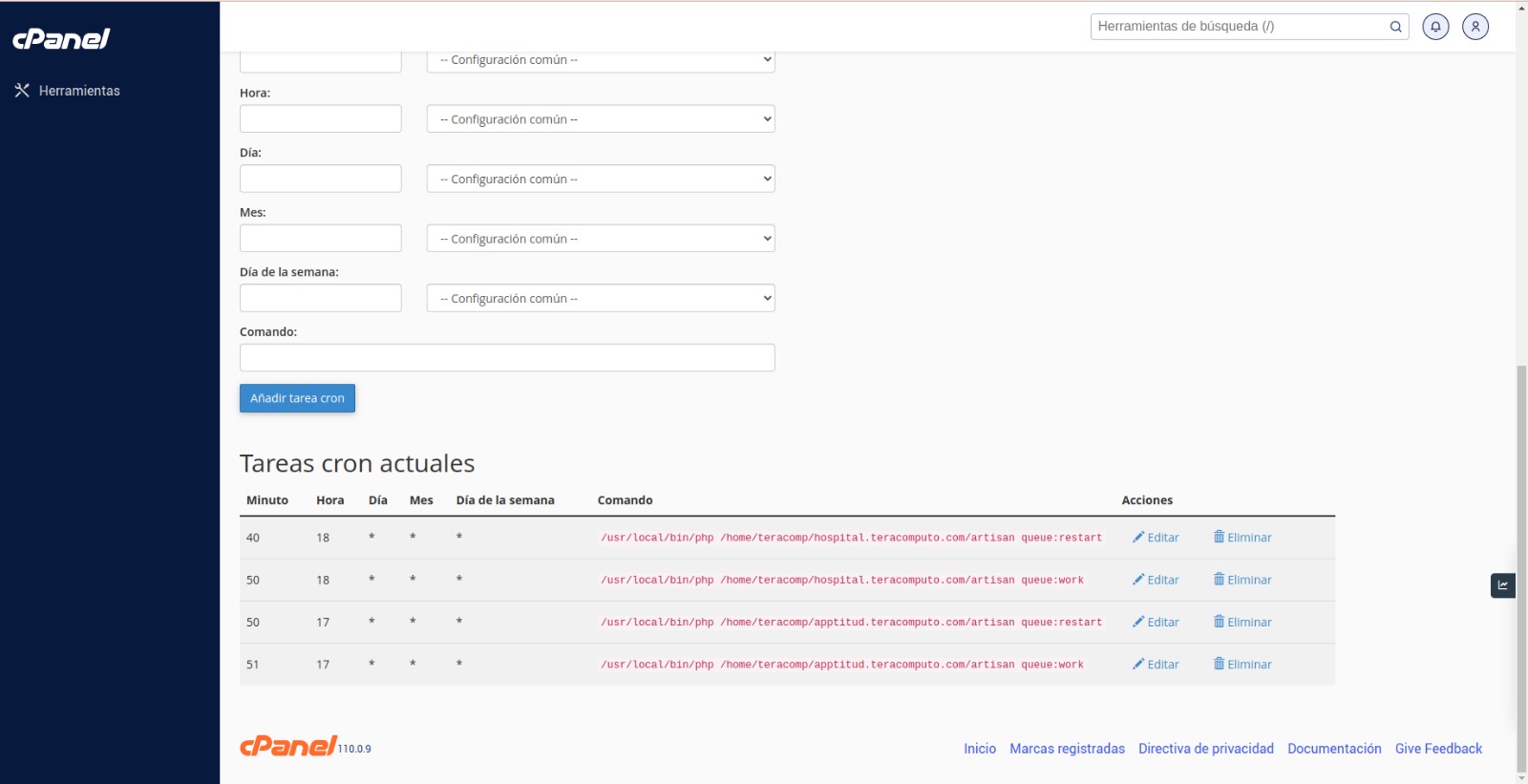
Task: Click the statistics chart side tab icon
Action: click(x=1502, y=585)
